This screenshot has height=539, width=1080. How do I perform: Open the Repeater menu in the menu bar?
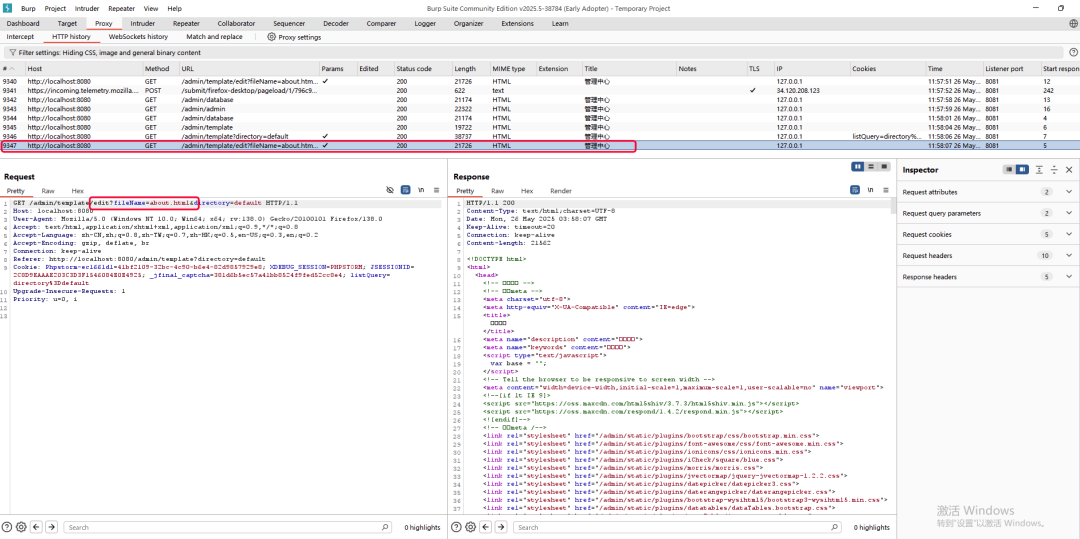pyautogui.click(x=121, y=8)
